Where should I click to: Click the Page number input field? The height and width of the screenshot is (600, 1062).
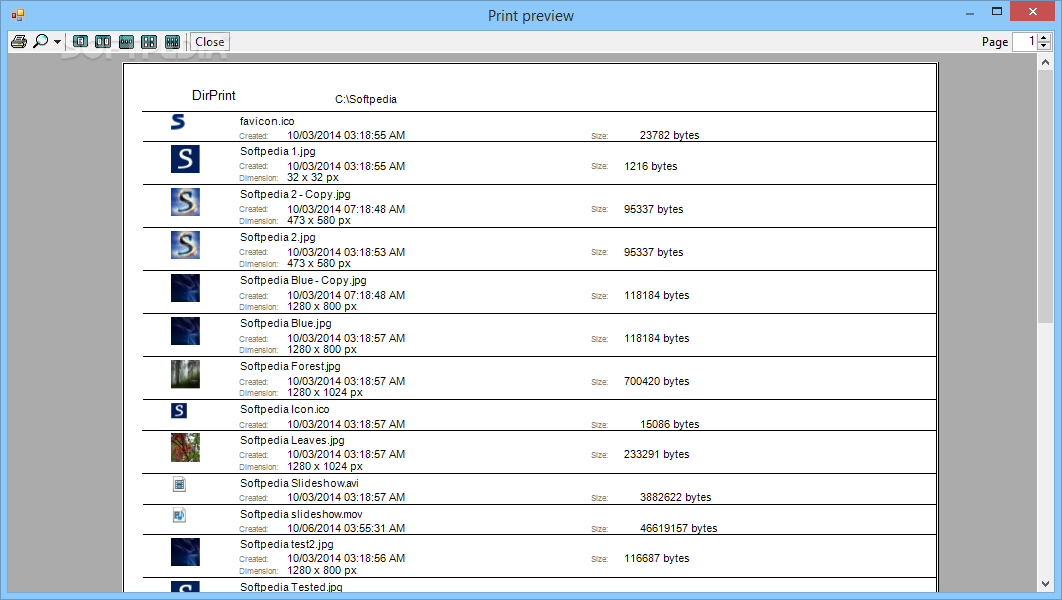tap(1025, 42)
